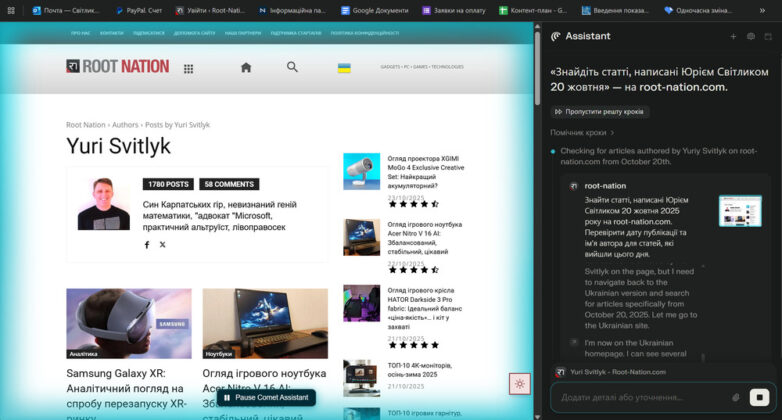Open the Google Документи bookmark
Screen dimensions: 782x420
[375, 10]
